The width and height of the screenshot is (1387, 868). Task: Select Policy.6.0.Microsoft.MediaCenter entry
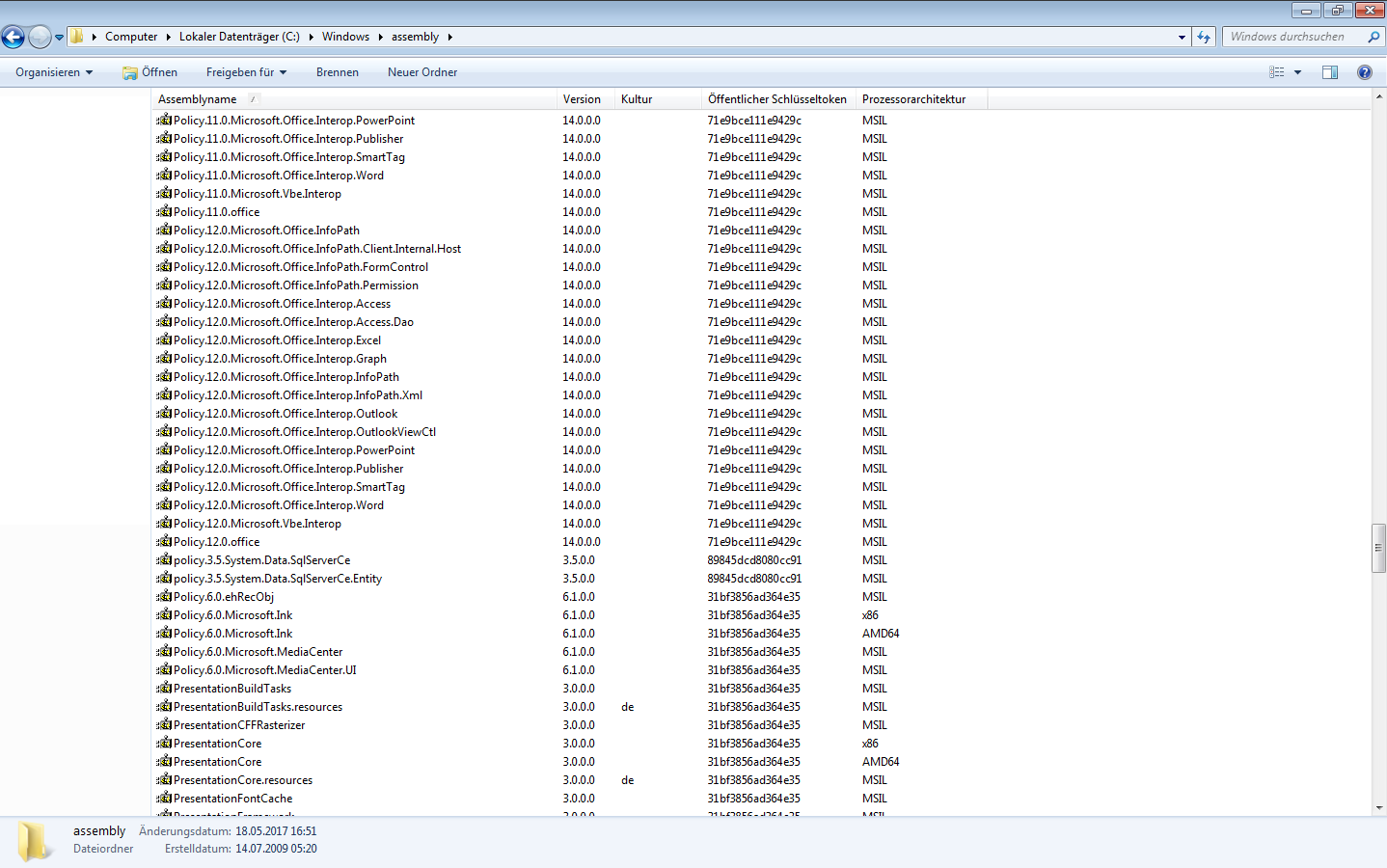[x=258, y=651]
